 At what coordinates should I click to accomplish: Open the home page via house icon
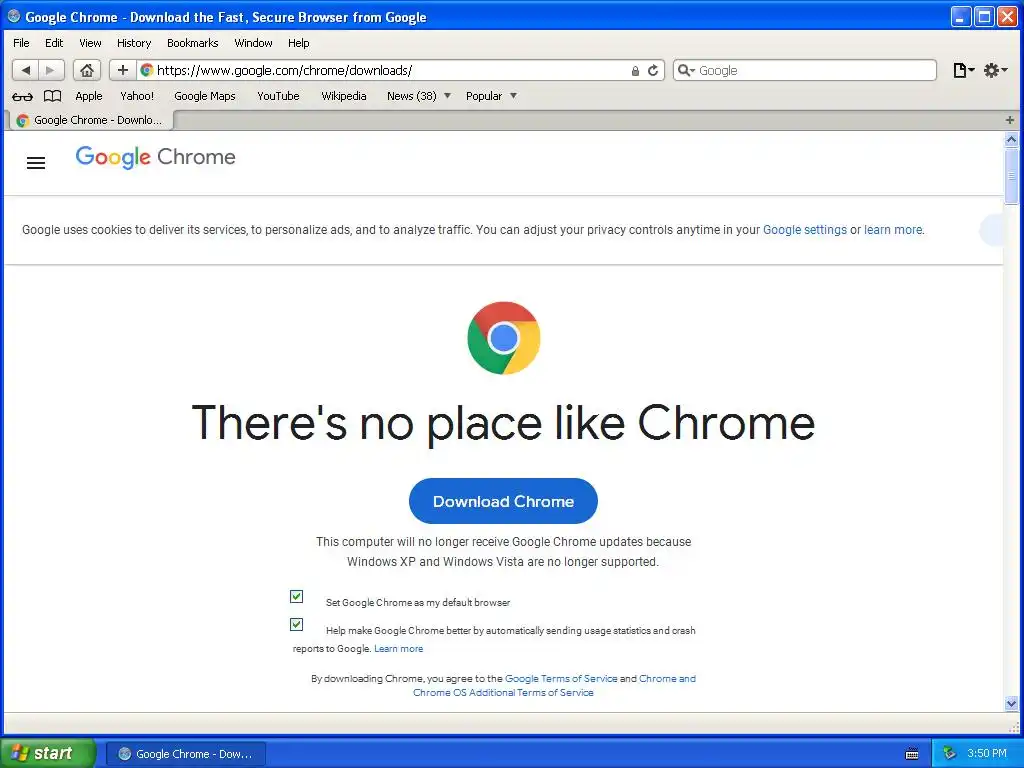(x=86, y=70)
